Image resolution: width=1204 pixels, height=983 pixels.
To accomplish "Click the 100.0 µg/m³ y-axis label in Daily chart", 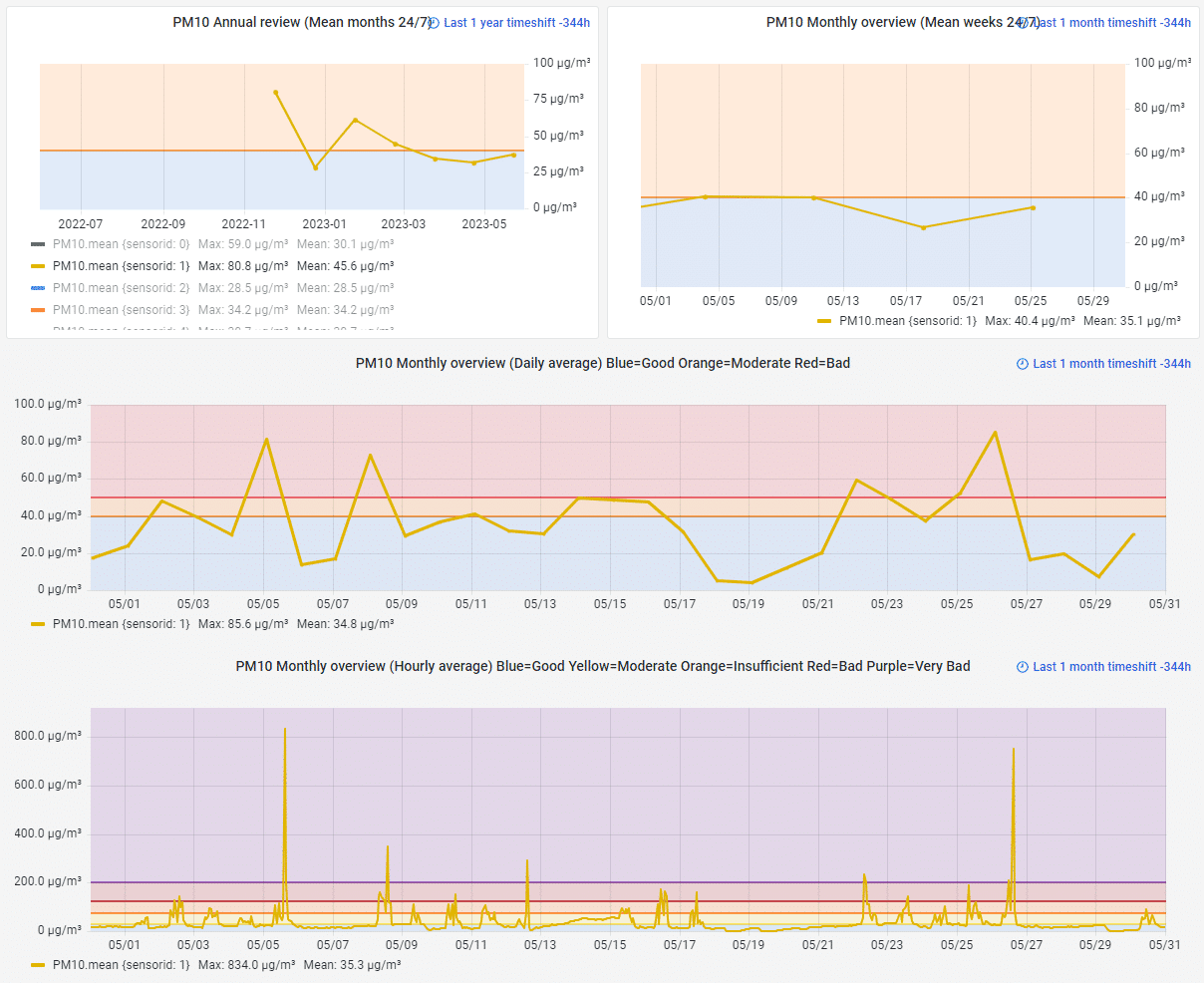I will pyautogui.click(x=48, y=404).
